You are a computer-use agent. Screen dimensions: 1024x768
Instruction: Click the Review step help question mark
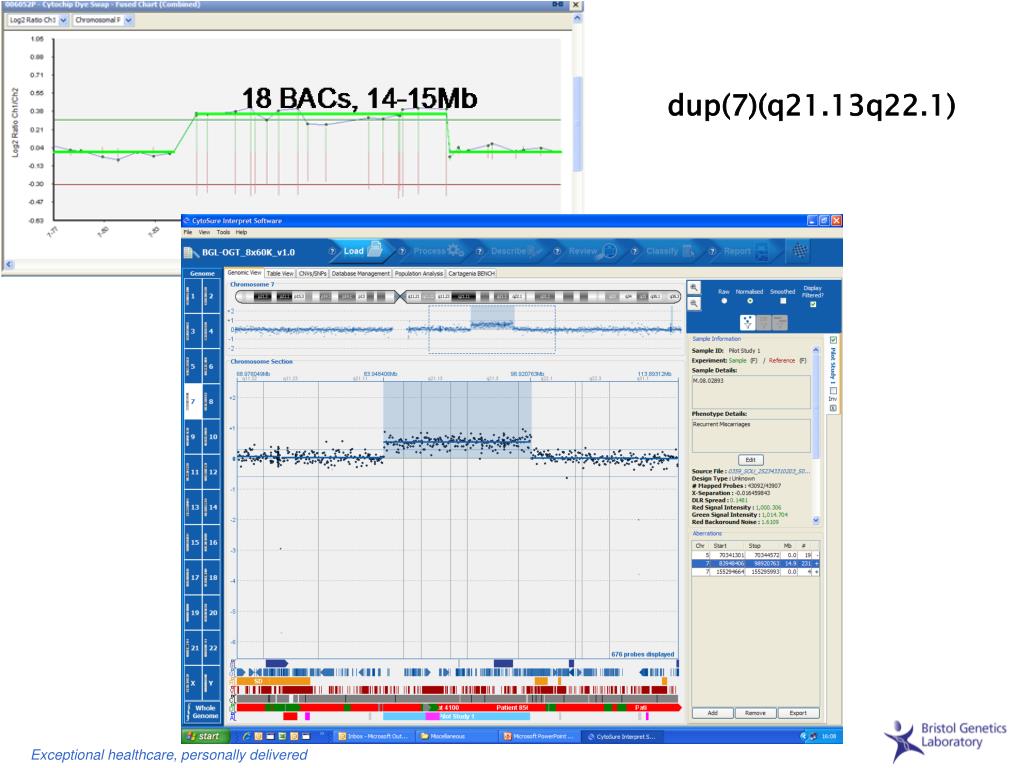tap(557, 251)
